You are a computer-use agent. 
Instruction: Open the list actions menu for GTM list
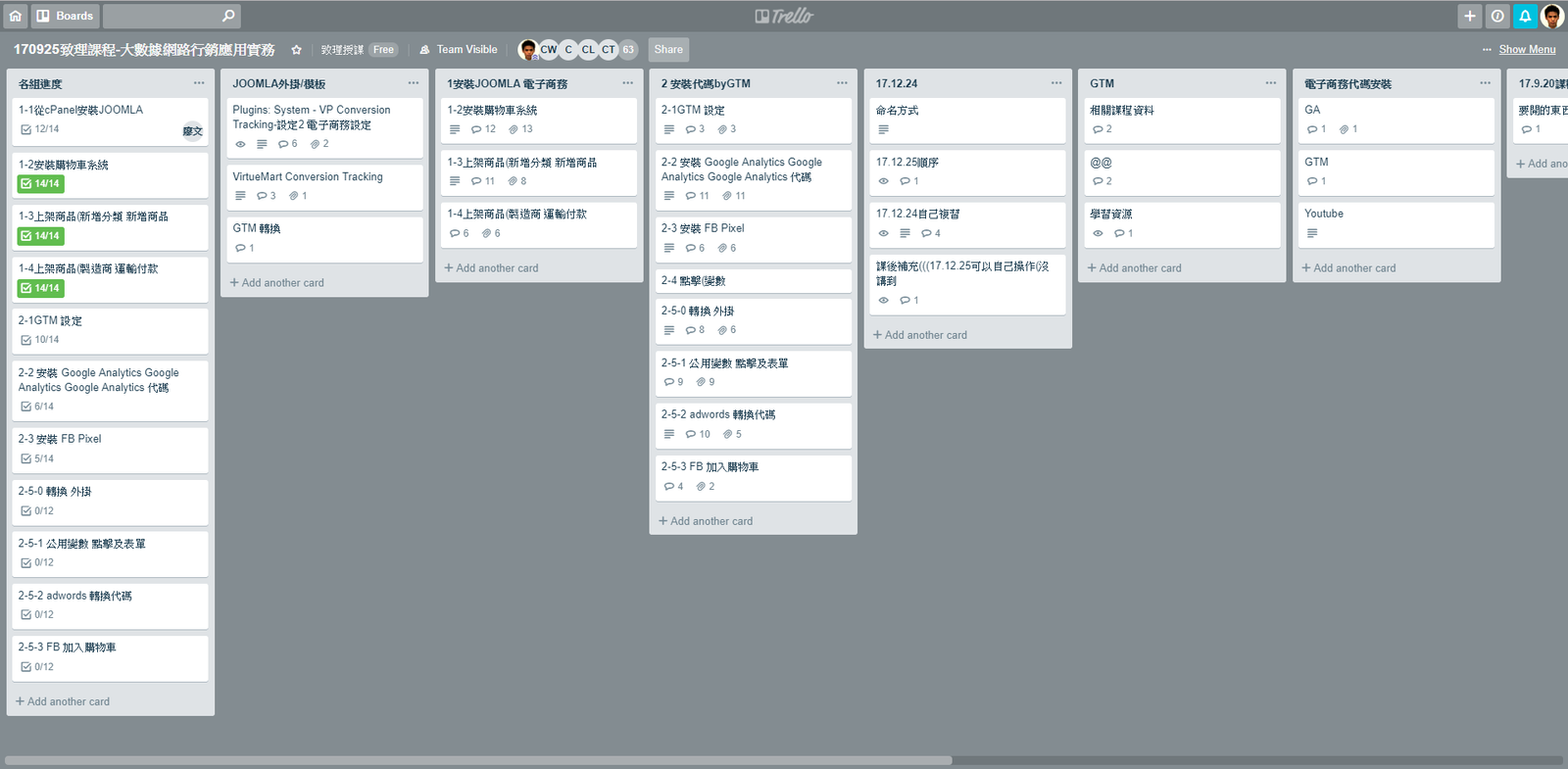(x=1270, y=83)
